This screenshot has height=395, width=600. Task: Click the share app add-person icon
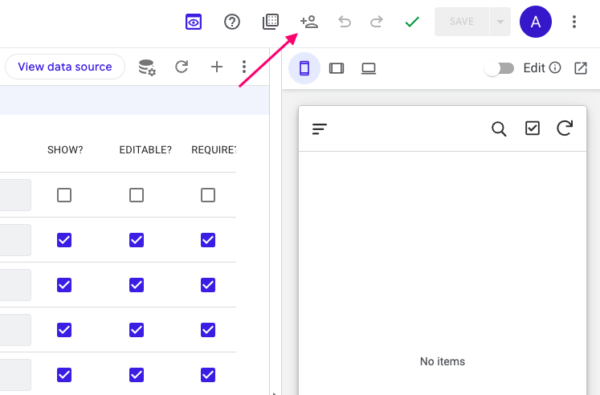point(309,22)
